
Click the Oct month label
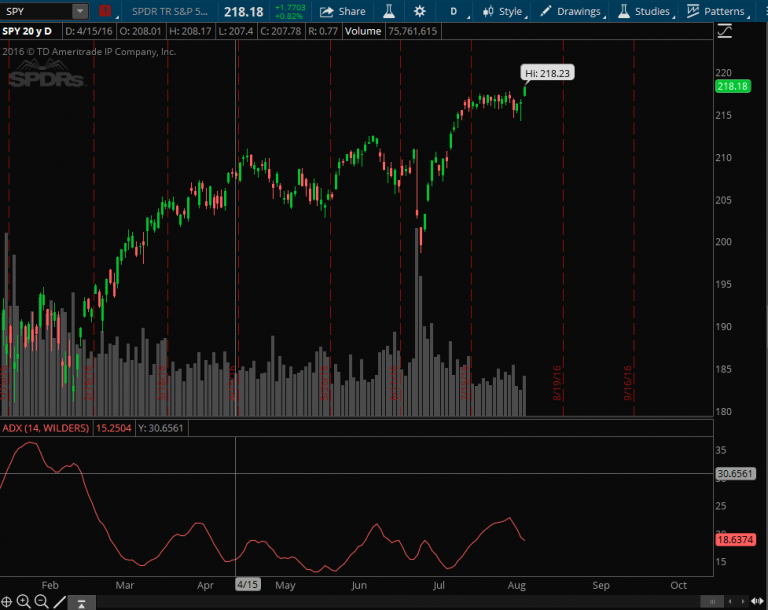coord(678,585)
